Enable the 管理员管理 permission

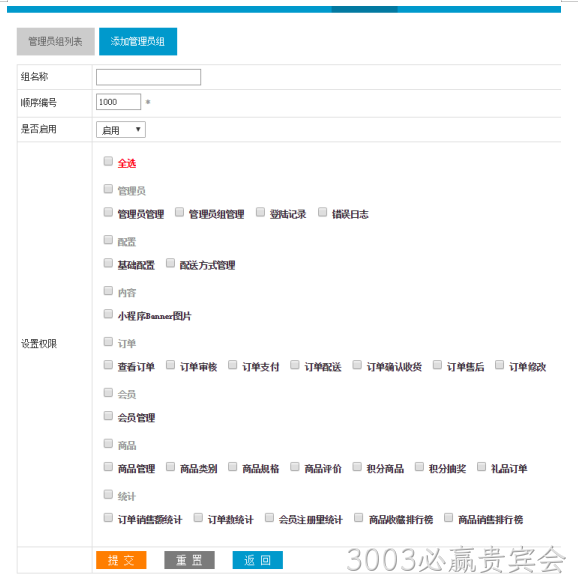[x=108, y=212]
